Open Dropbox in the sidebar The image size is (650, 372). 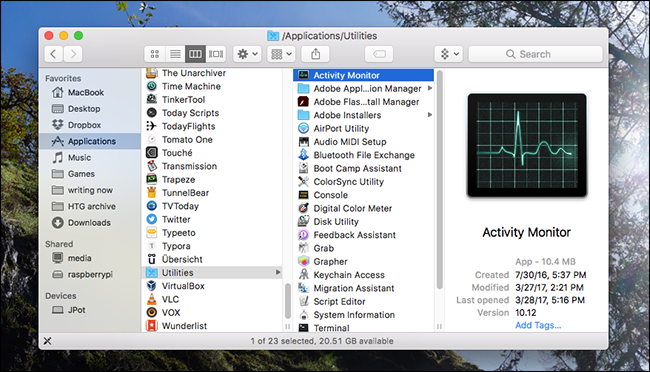[x=85, y=125]
